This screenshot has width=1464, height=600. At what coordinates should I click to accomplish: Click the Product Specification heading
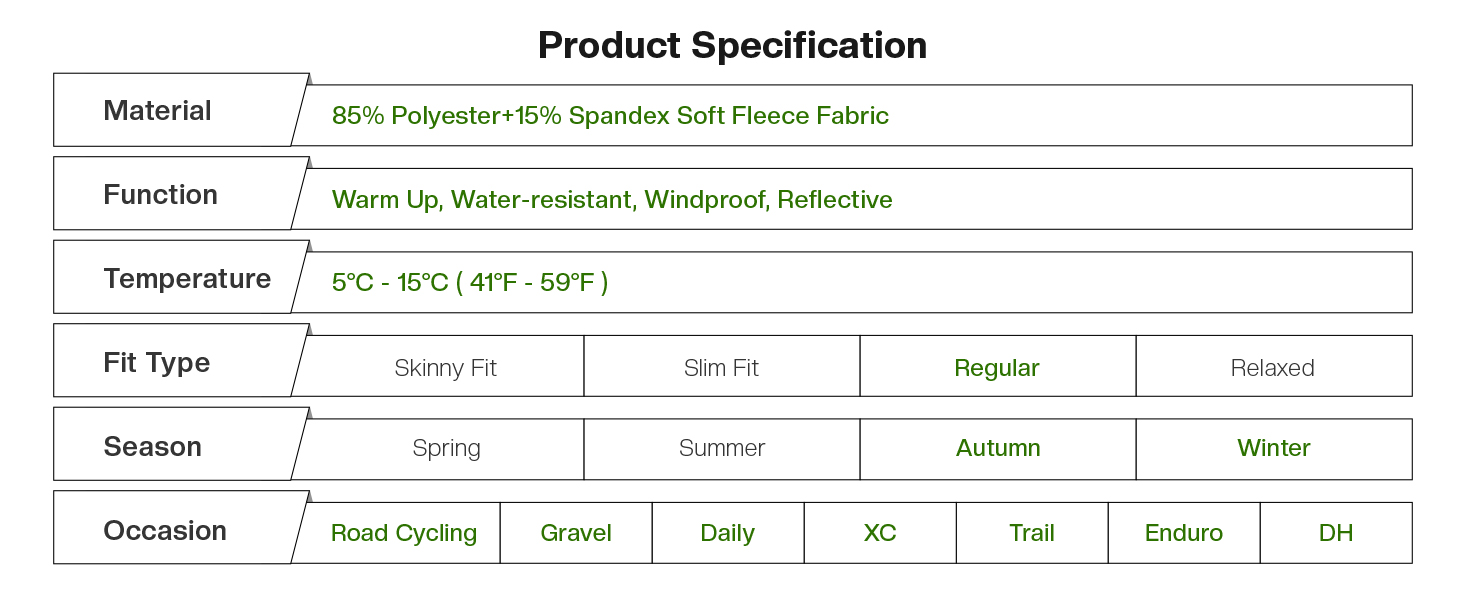click(x=732, y=45)
